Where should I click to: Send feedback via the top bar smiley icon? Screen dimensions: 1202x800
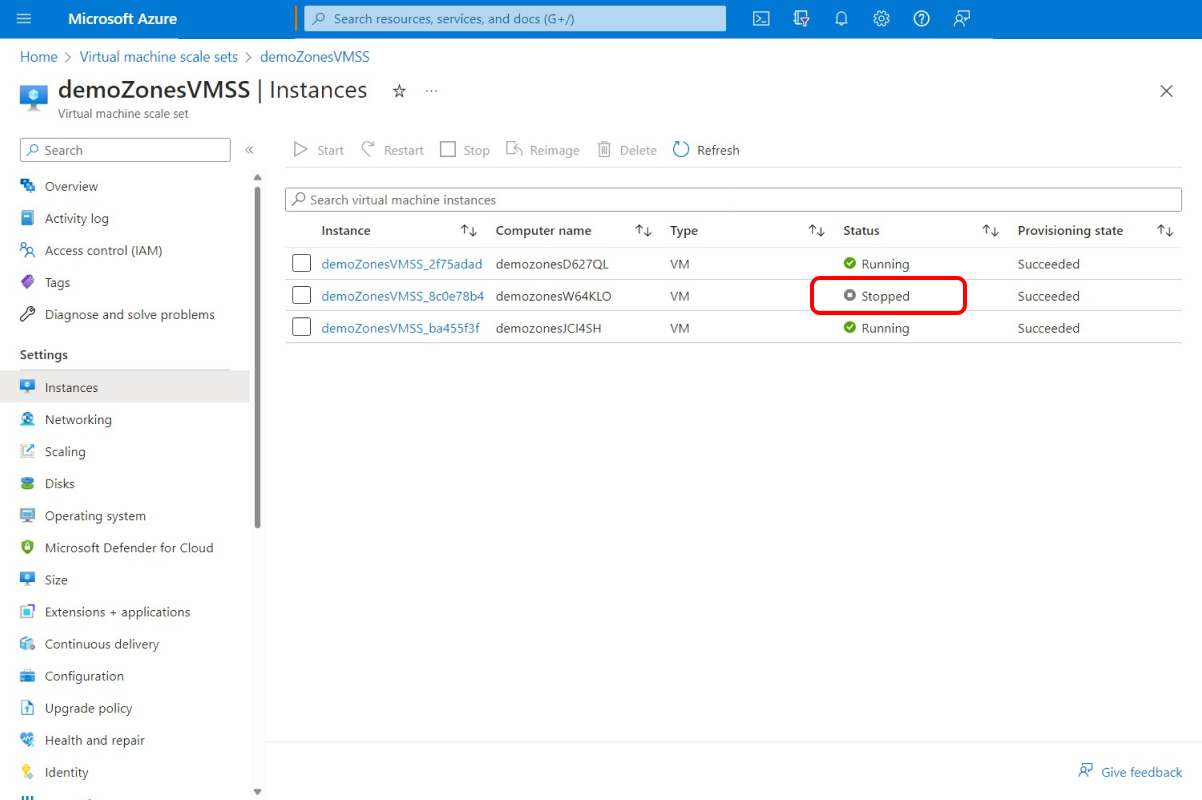click(961, 18)
